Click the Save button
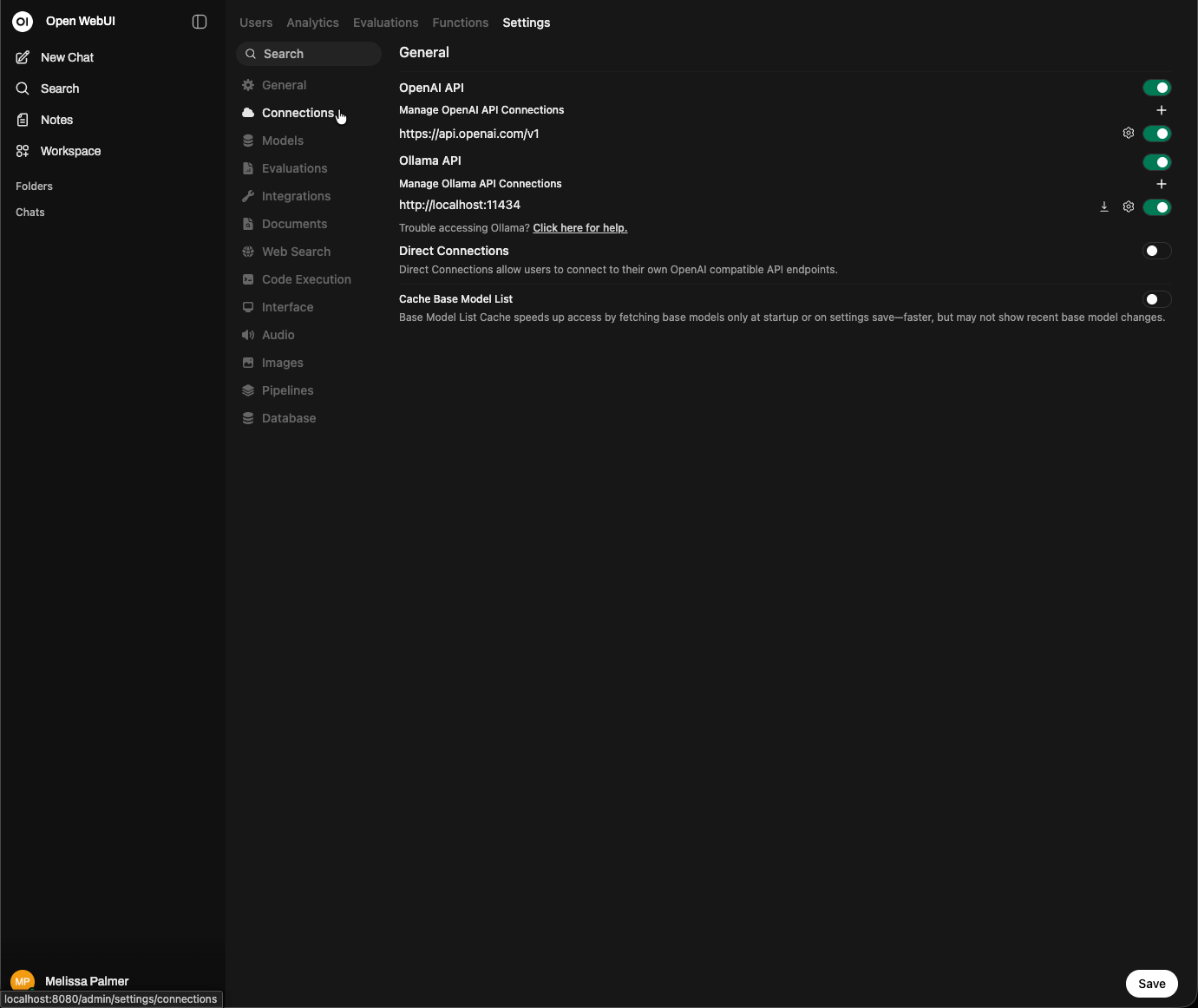 tap(1151, 984)
